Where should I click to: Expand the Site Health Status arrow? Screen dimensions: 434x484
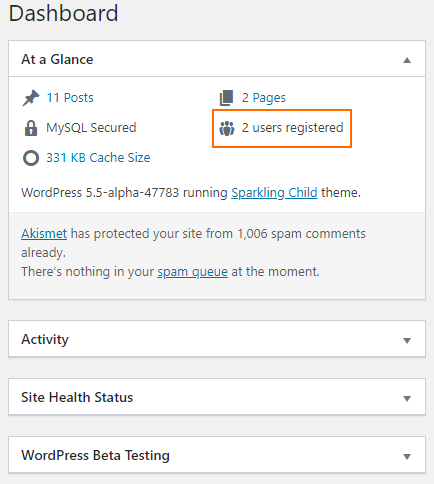407,398
